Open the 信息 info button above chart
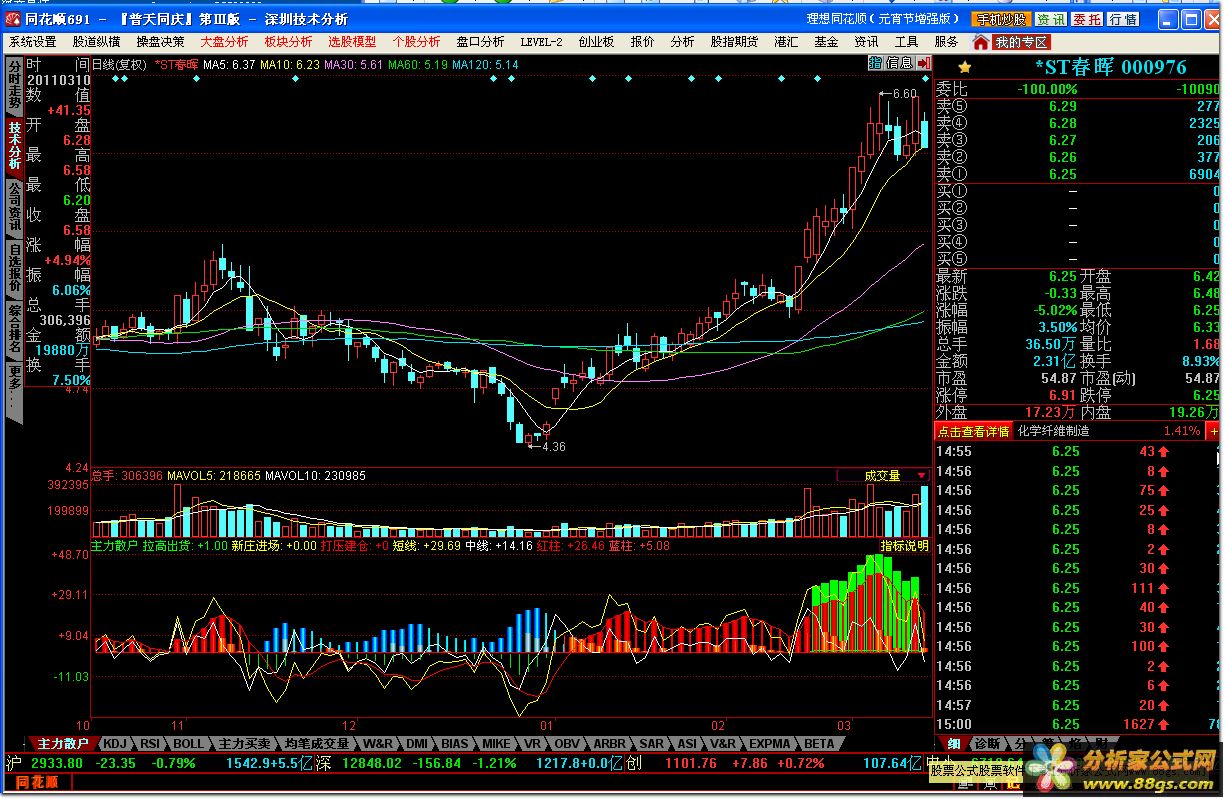 click(898, 63)
